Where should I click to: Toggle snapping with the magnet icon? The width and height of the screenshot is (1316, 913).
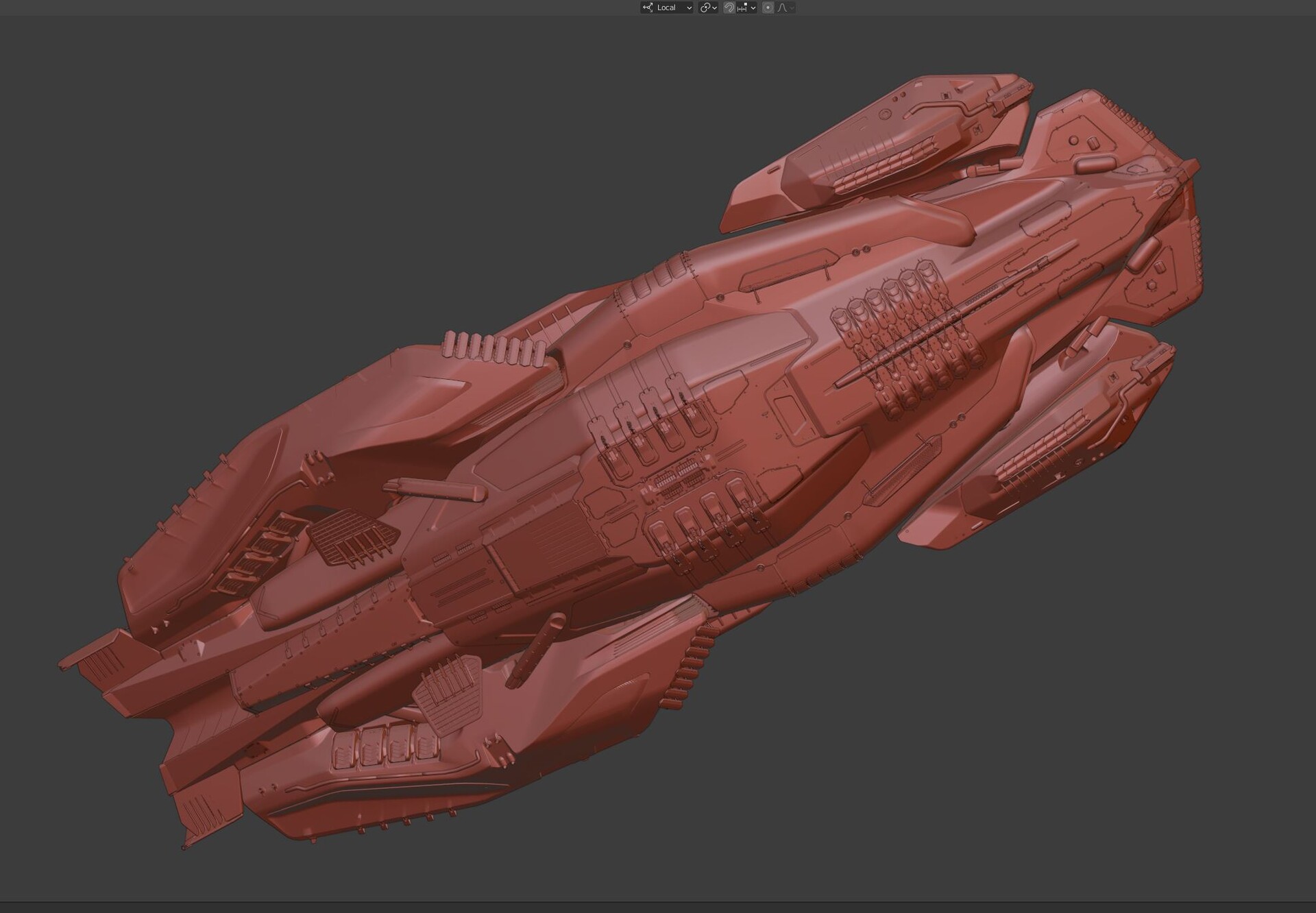729,8
